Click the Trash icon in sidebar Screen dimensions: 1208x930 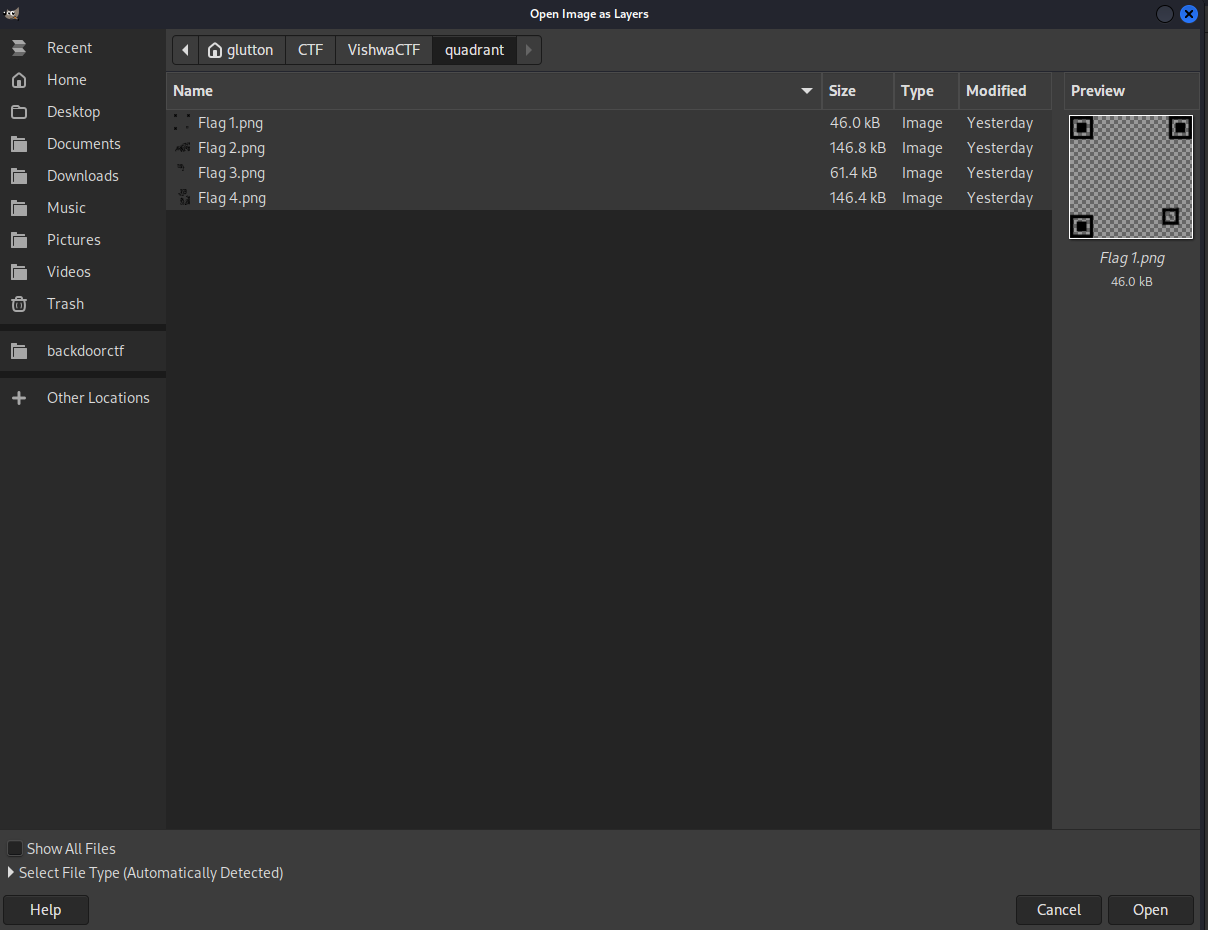pos(19,304)
